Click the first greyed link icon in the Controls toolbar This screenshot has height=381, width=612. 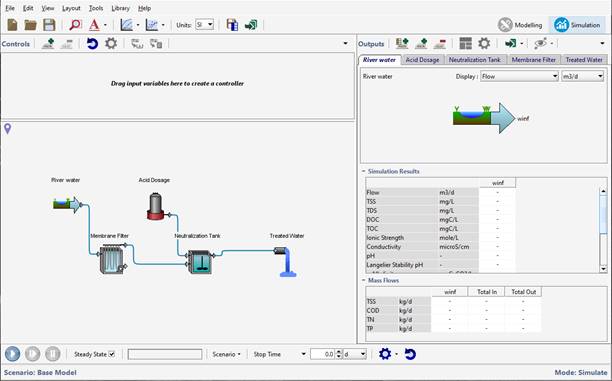coord(137,44)
